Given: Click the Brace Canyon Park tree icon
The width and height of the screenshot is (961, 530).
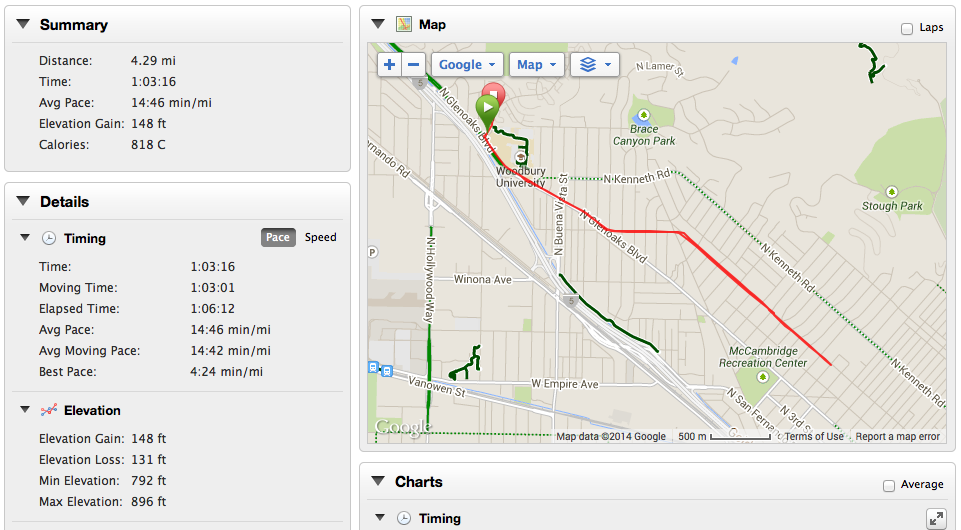Looking at the screenshot, I should [644, 115].
